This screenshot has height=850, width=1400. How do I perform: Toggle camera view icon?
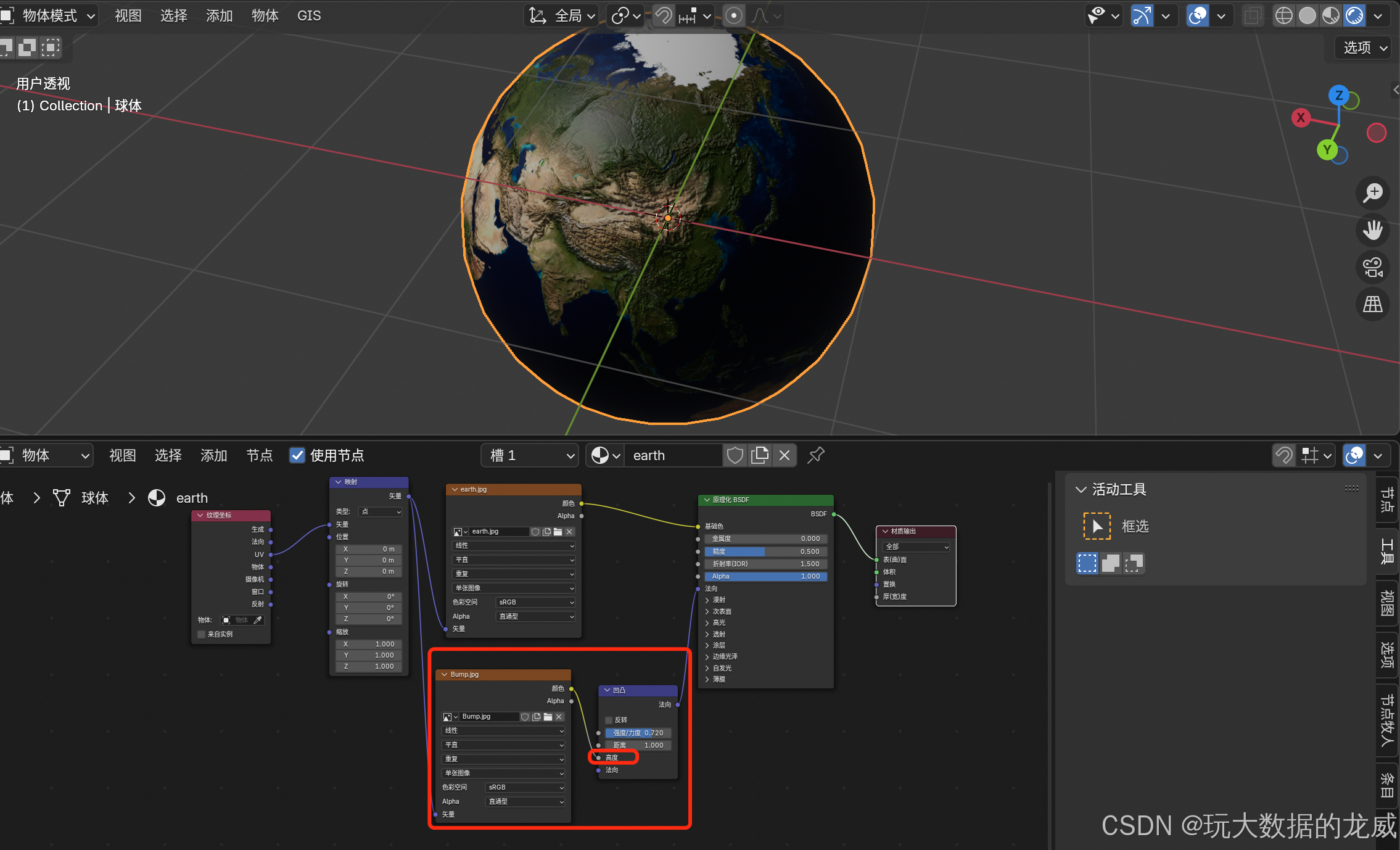click(x=1373, y=267)
